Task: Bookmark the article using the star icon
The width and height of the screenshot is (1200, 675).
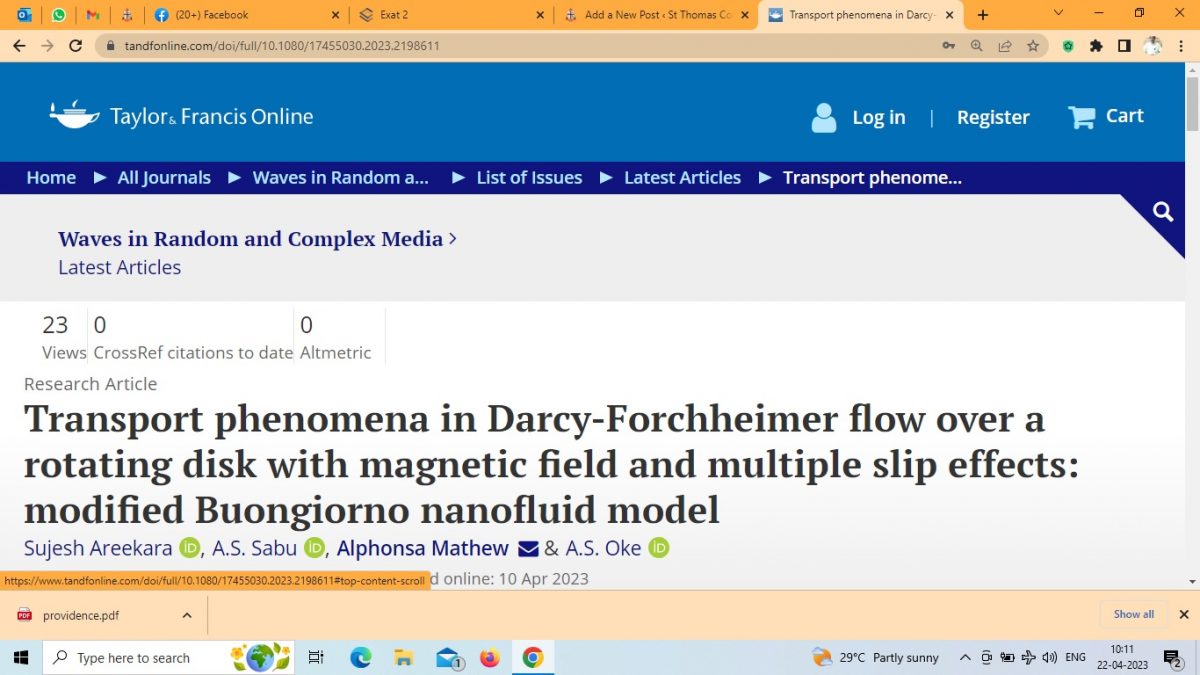Action: click(1034, 45)
